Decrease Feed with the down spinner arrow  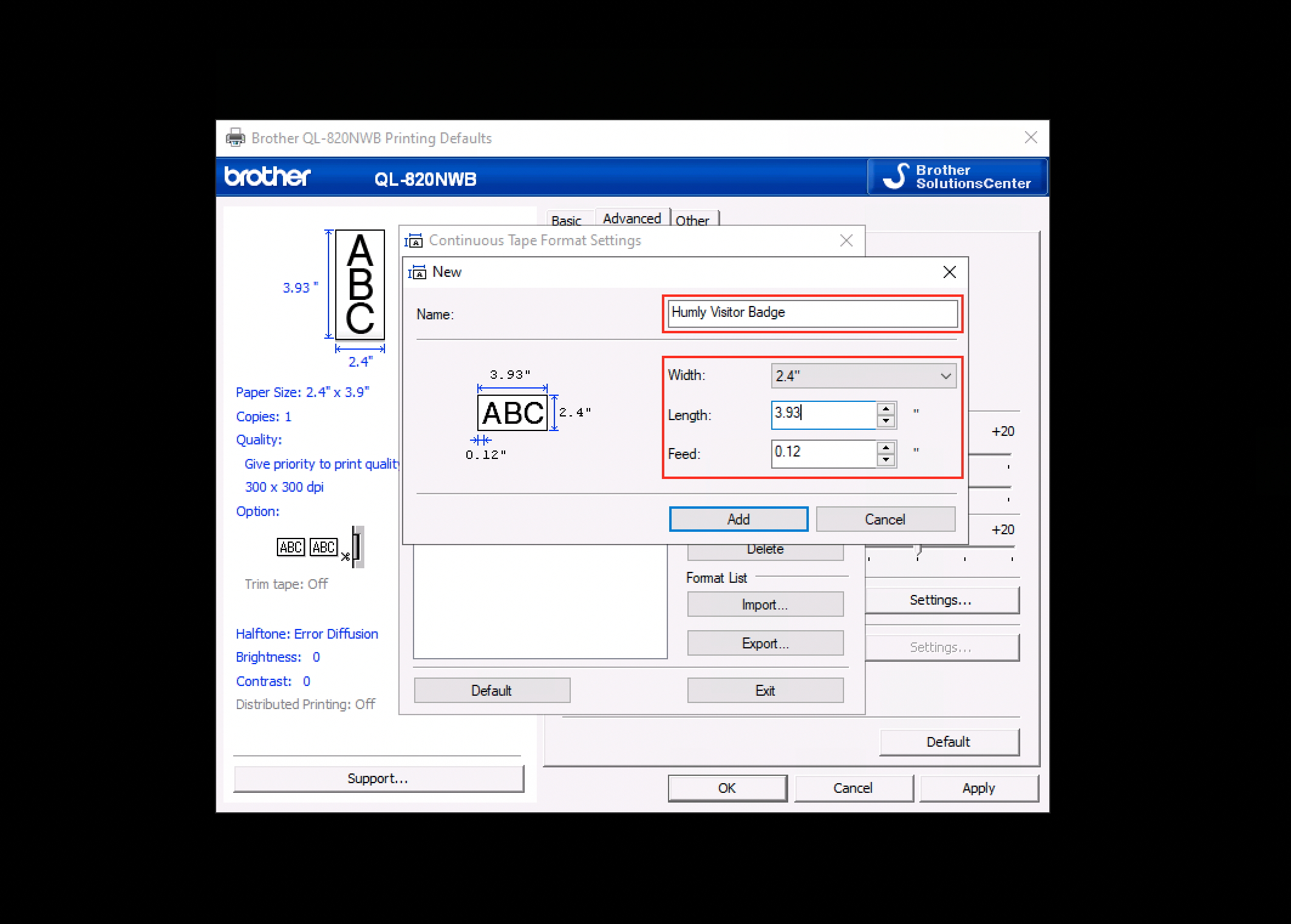point(886,460)
